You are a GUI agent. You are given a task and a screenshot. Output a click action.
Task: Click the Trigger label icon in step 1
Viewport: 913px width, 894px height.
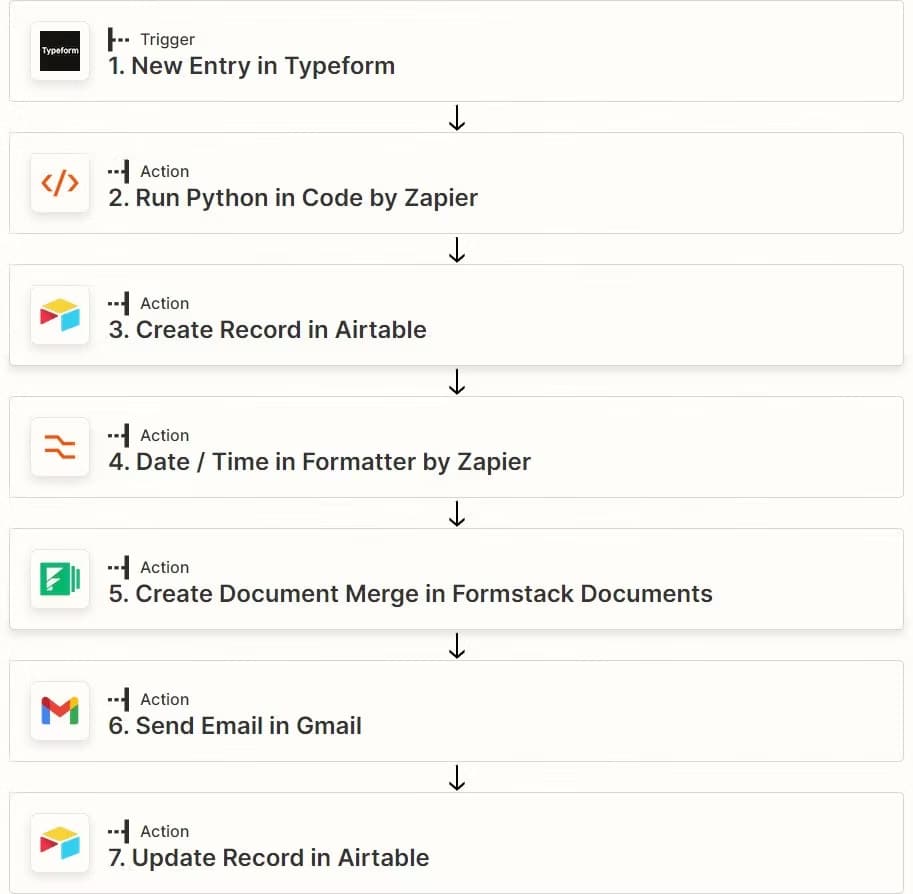119,40
